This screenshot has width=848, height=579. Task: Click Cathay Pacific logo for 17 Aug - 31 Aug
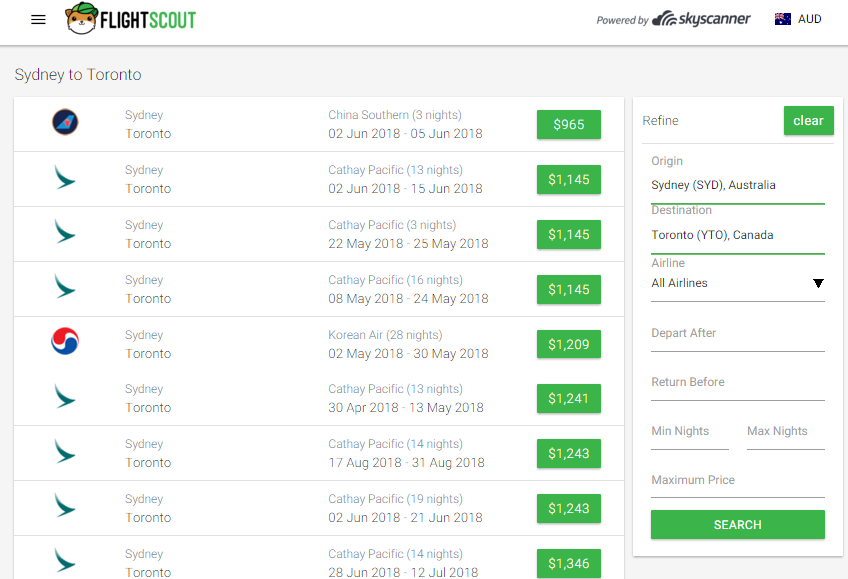[65, 451]
